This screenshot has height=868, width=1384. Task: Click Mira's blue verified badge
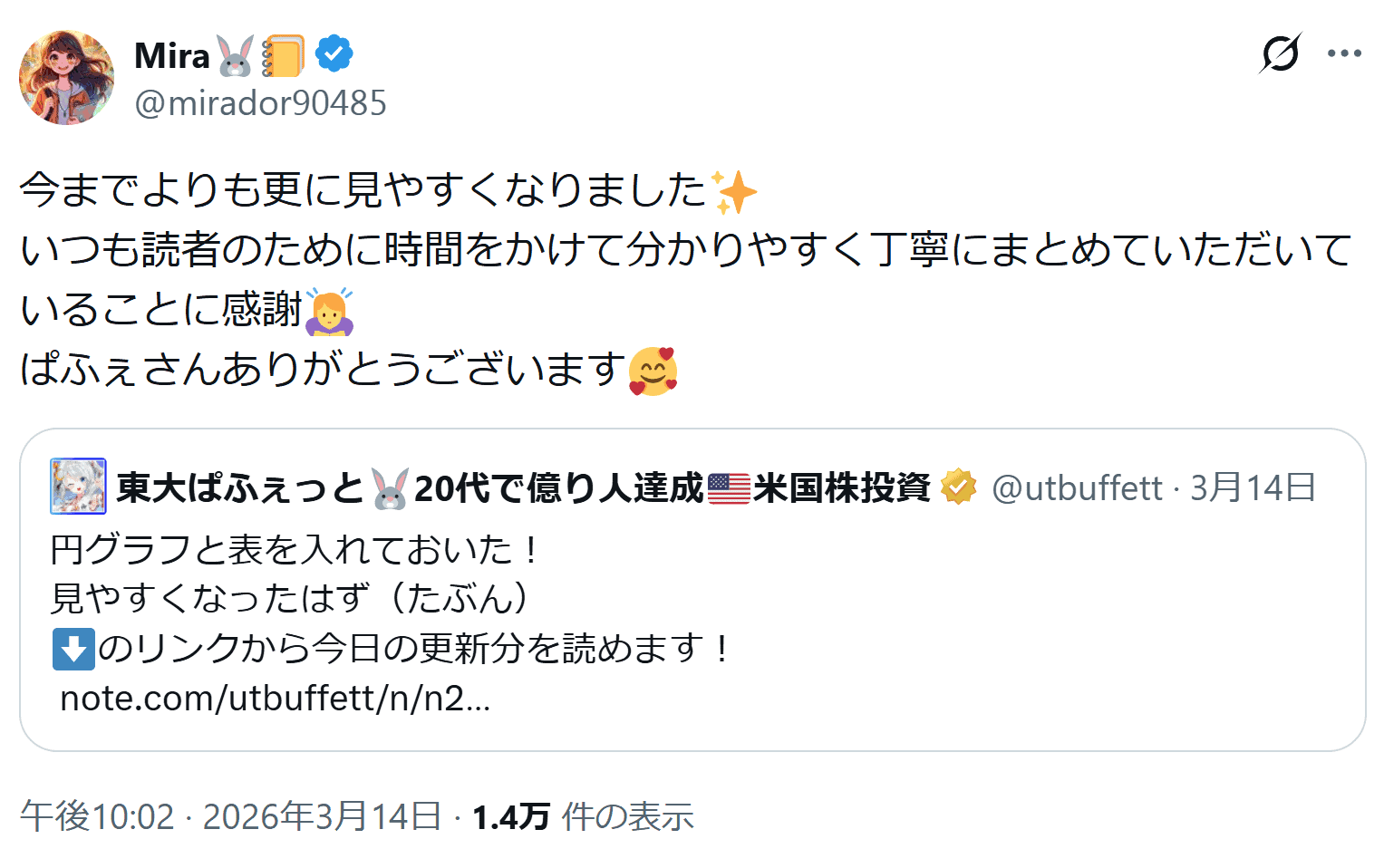334,54
